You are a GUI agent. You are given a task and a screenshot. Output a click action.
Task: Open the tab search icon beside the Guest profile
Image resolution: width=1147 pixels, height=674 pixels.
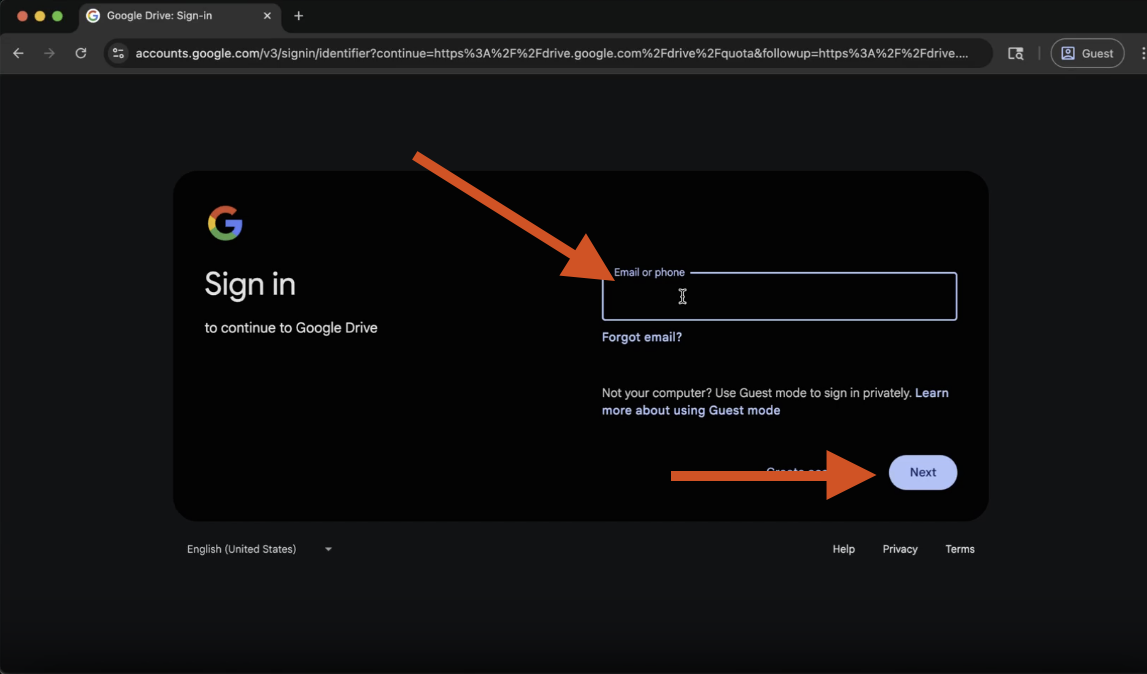[1015, 53]
